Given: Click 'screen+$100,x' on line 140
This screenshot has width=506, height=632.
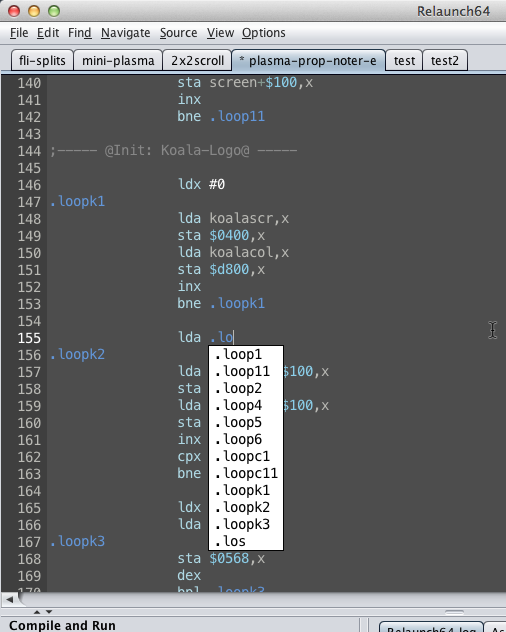Looking at the screenshot, I should [261, 83].
